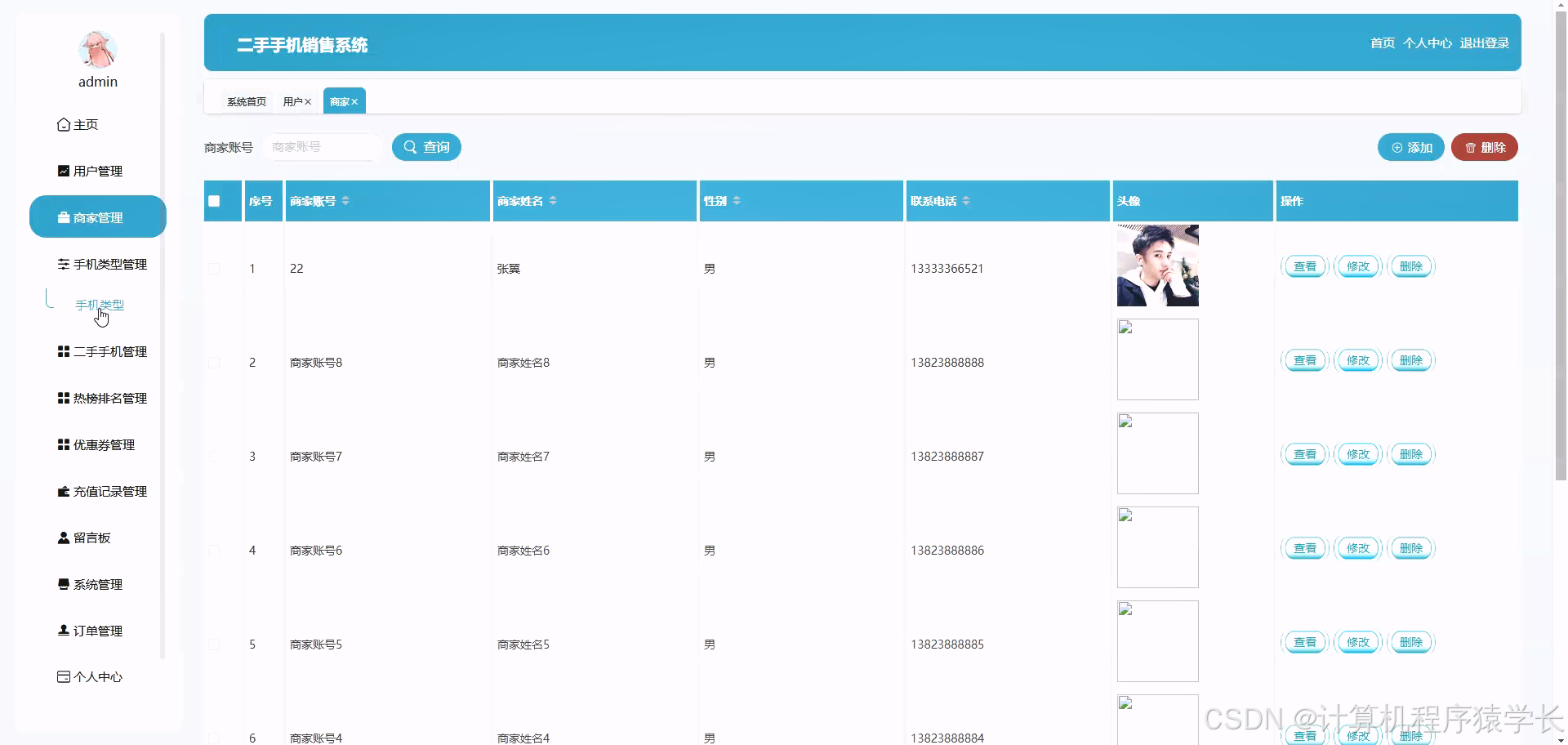Delete the 商家账号8 row
This screenshot has width=1568, height=745.
(1411, 360)
